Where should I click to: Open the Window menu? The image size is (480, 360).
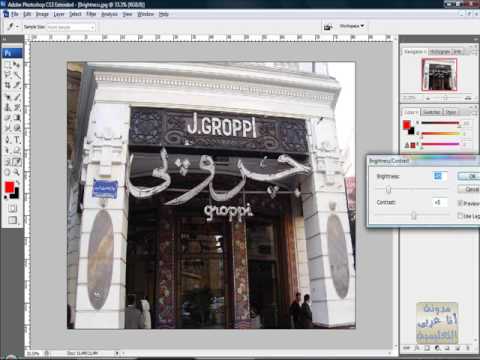coord(145,14)
